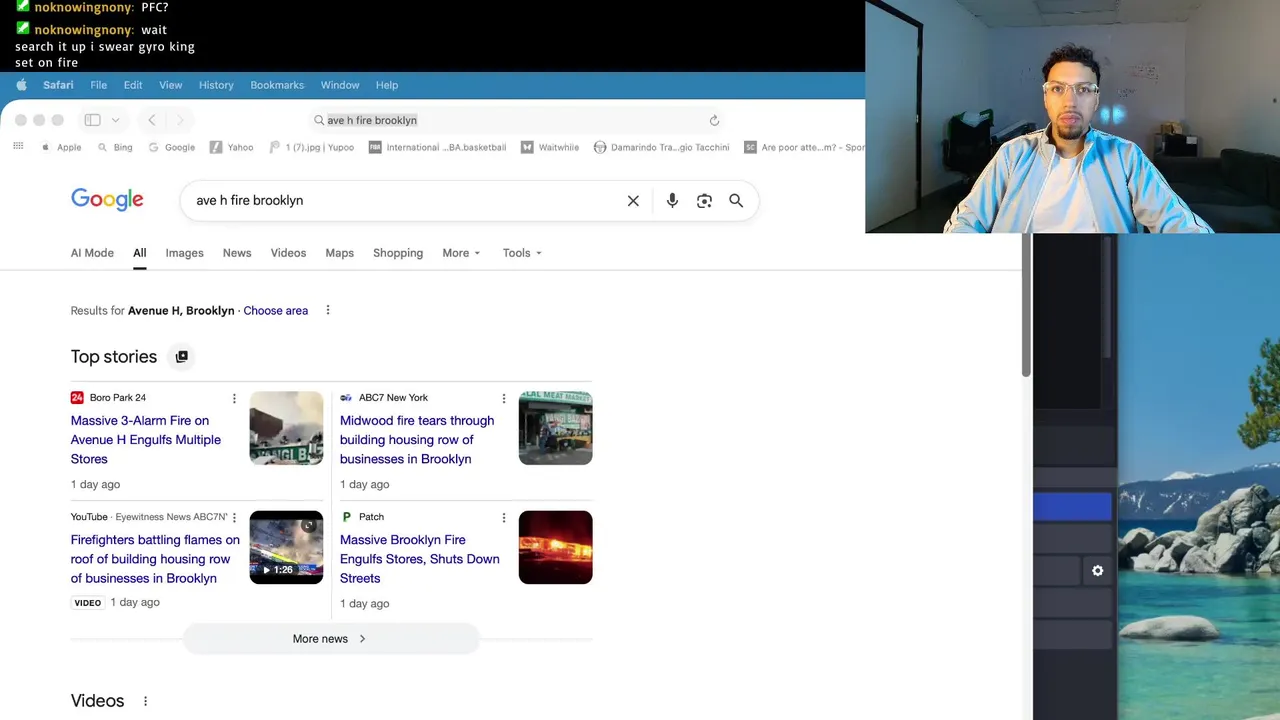Open the International basketball bookmark
1280x720 pixels.
[x=438, y=147]
